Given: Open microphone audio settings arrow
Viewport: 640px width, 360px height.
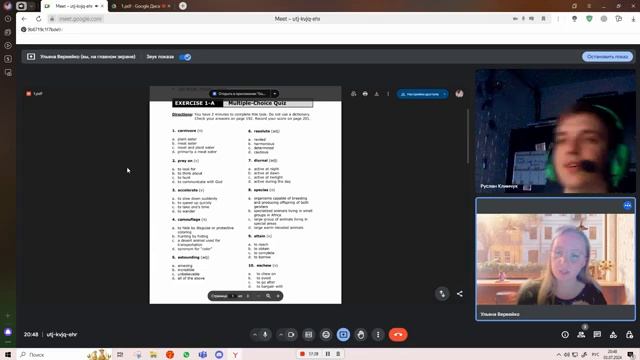Looking at the screenshot, I should tap(255, 335).
